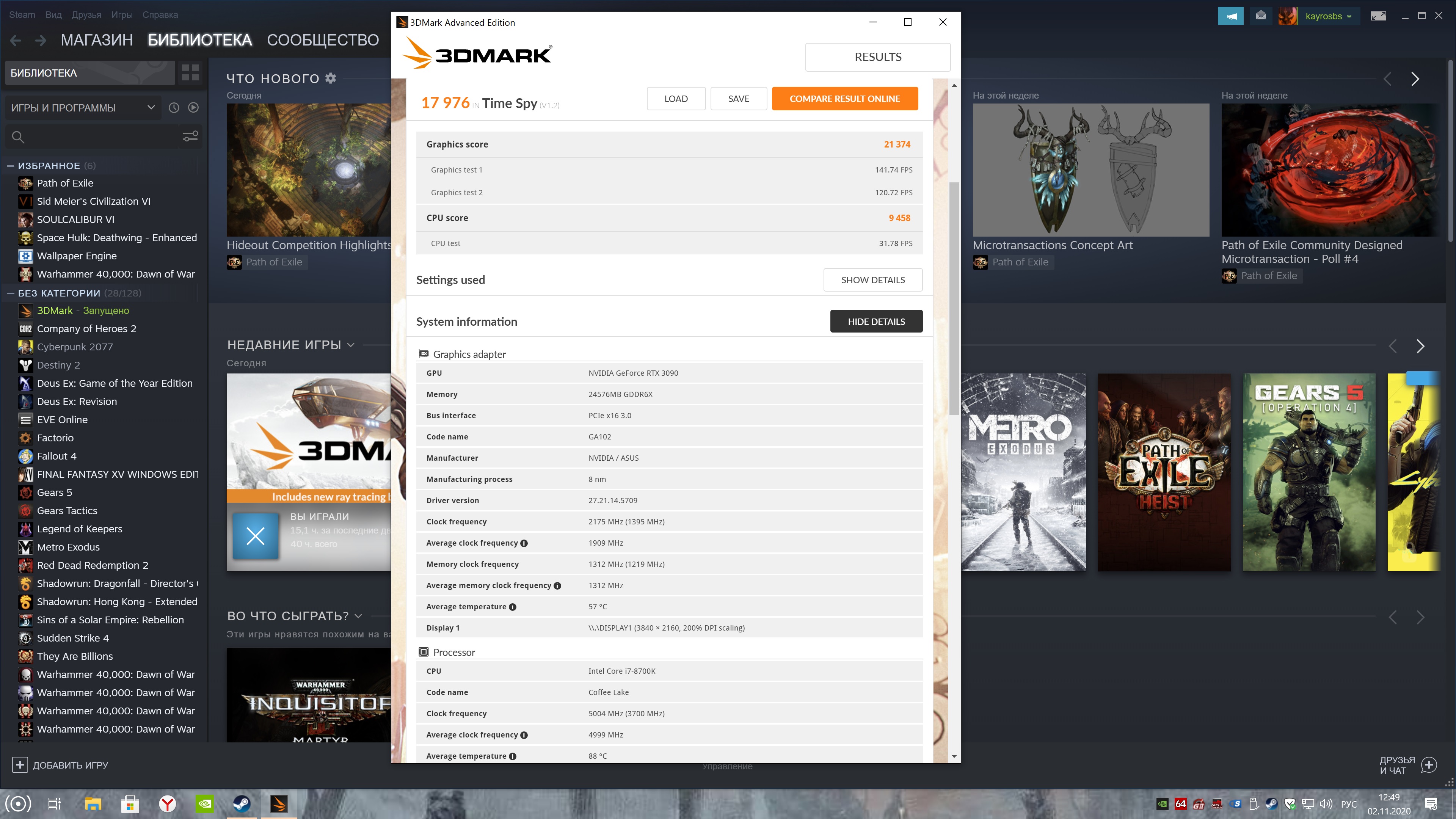Open advanced library filter settings icon
1456x819 pixels.
(190, 137)
